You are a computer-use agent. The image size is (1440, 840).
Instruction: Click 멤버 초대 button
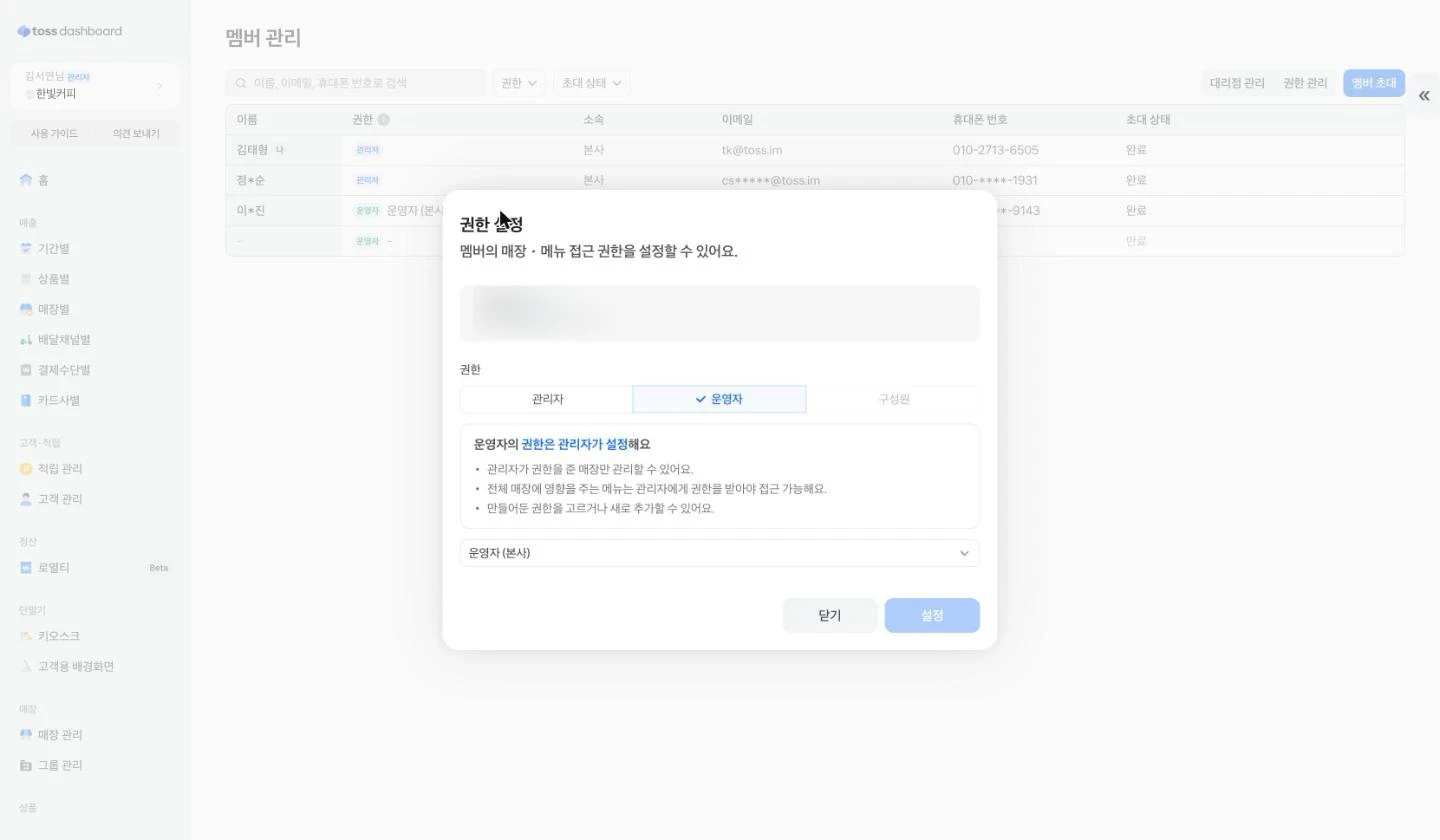click(1374, 83)
